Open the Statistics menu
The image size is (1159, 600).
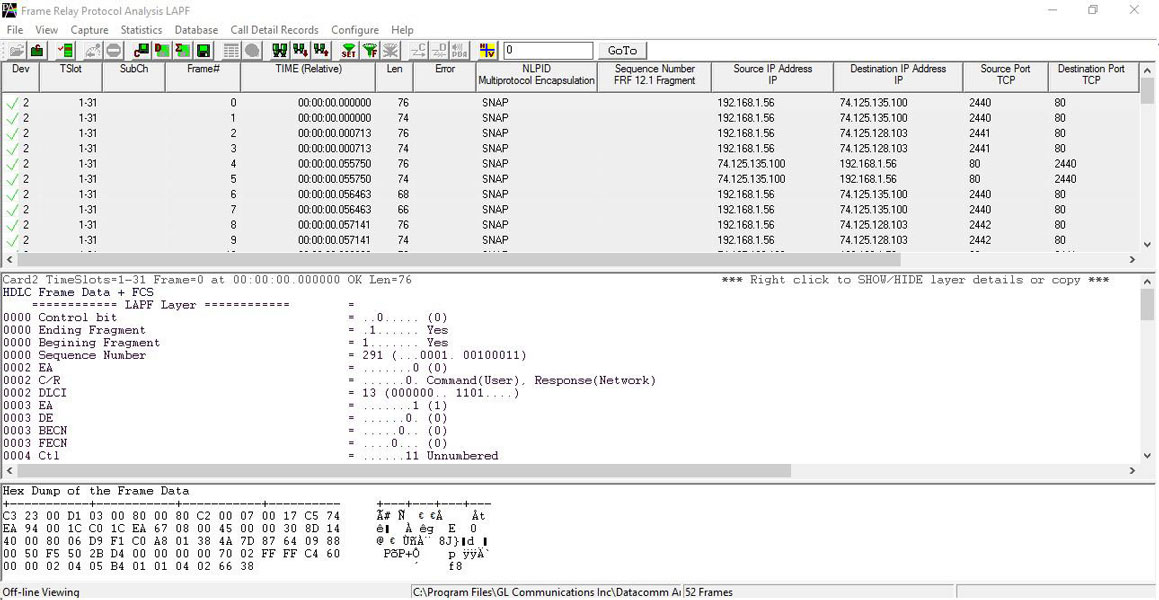141,30
